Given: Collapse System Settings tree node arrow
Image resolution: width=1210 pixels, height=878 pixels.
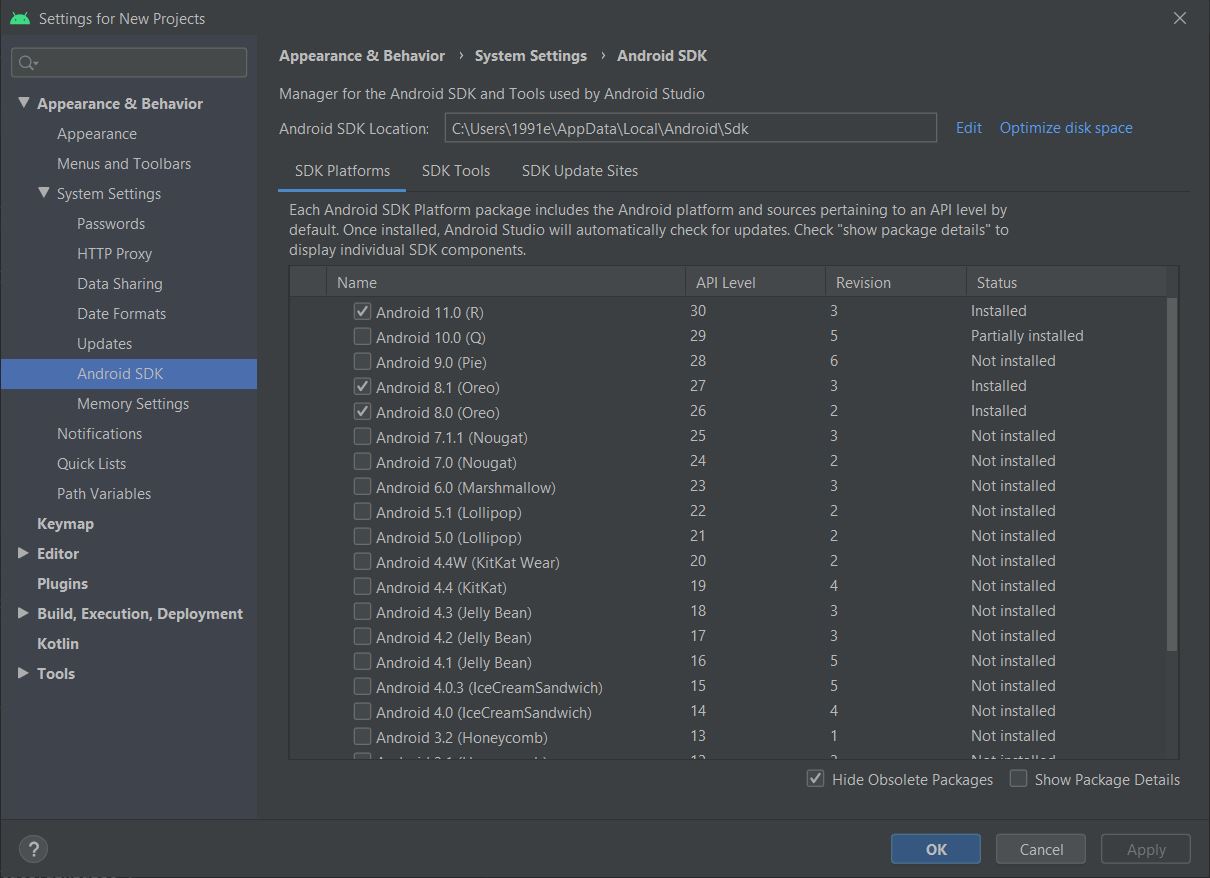Looking at the screenshot, I should [43, 193].
